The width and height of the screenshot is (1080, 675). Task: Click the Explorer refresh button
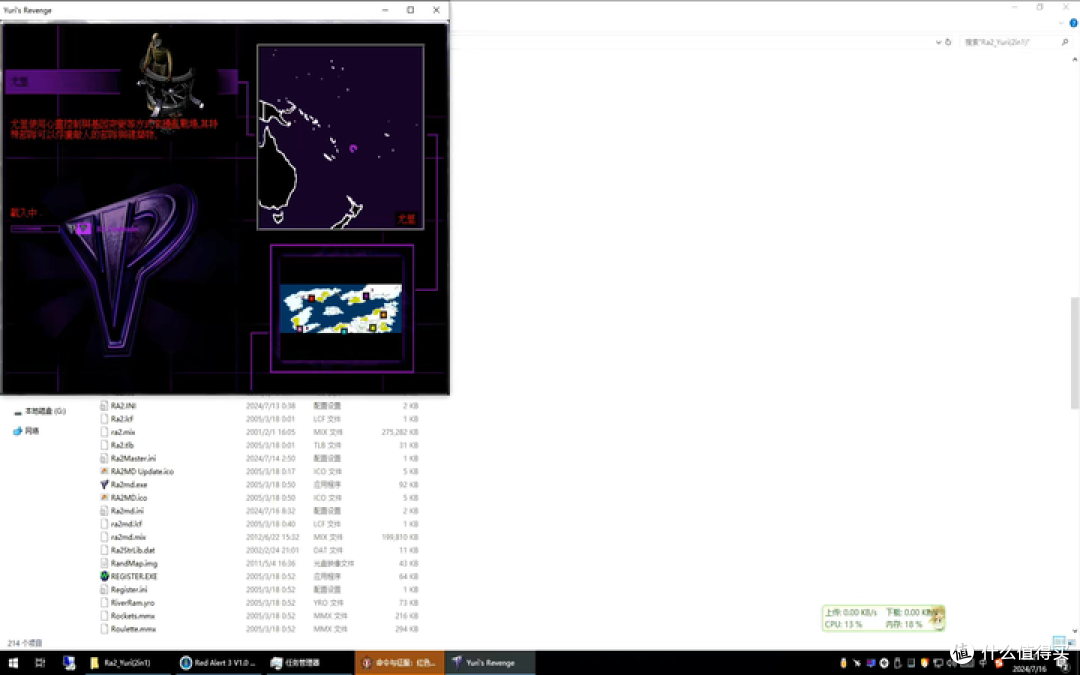(x=948, y=42)
